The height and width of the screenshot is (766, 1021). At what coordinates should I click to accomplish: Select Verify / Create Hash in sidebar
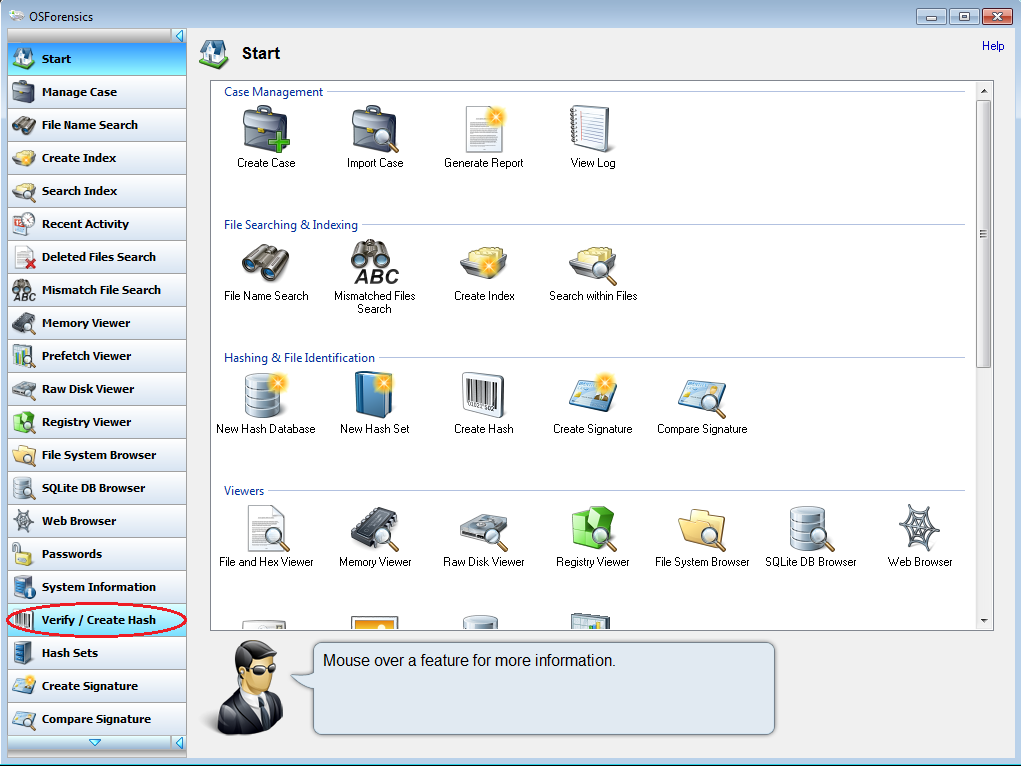(97, 620)
